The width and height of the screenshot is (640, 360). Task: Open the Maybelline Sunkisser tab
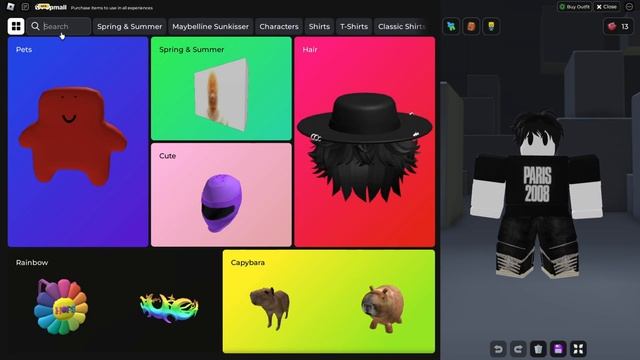point(210,27)
